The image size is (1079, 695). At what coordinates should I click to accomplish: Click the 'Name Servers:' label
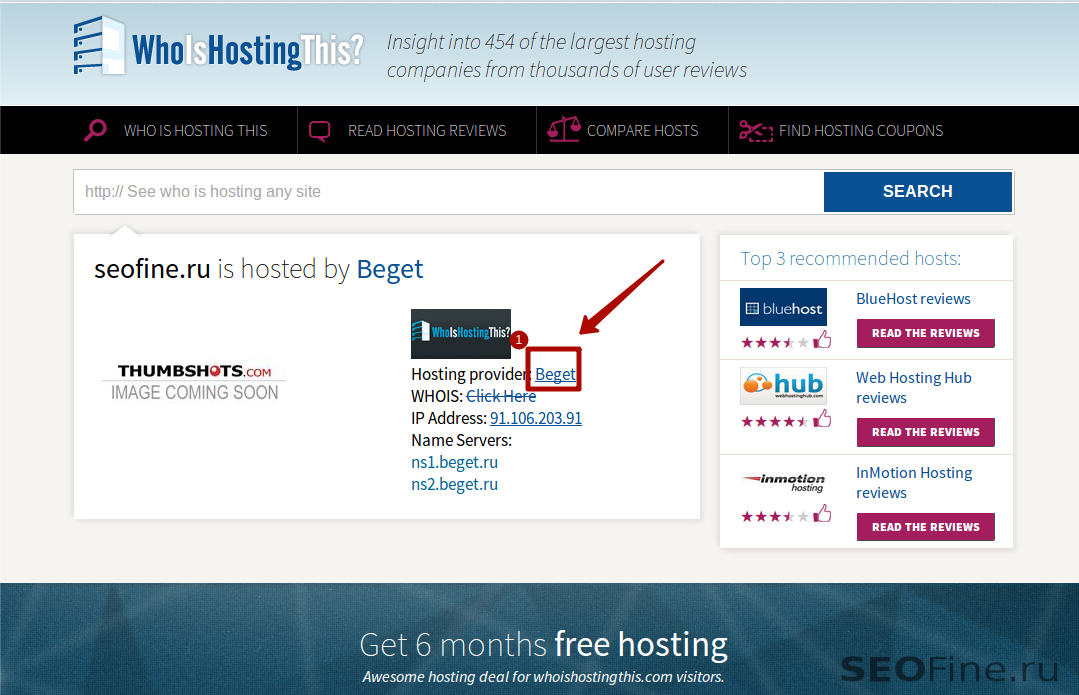point(461,440)
